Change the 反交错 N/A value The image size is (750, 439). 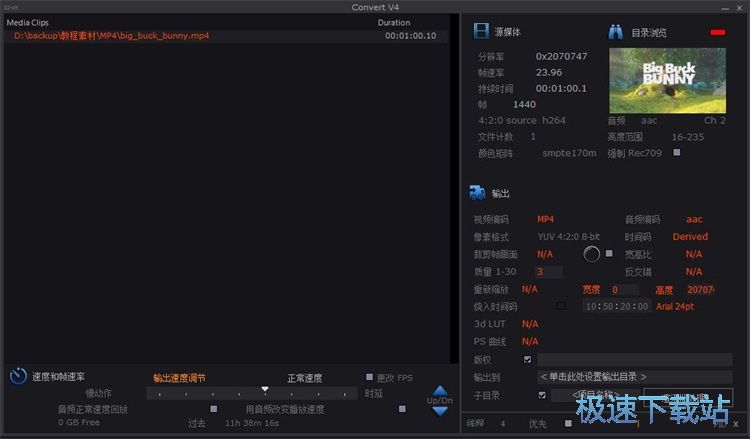tap(694, 272)
